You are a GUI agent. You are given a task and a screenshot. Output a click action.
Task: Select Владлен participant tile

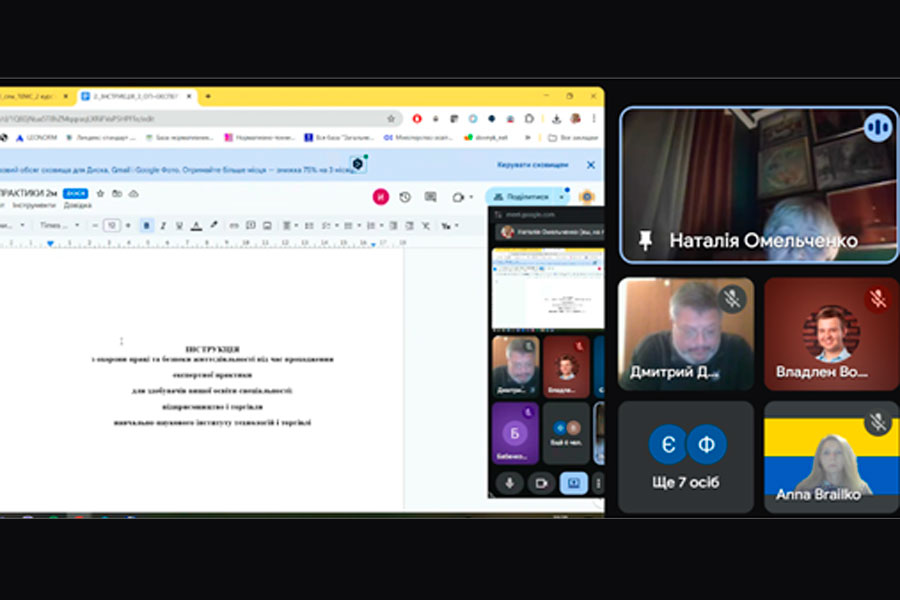(x=831, y=334)
